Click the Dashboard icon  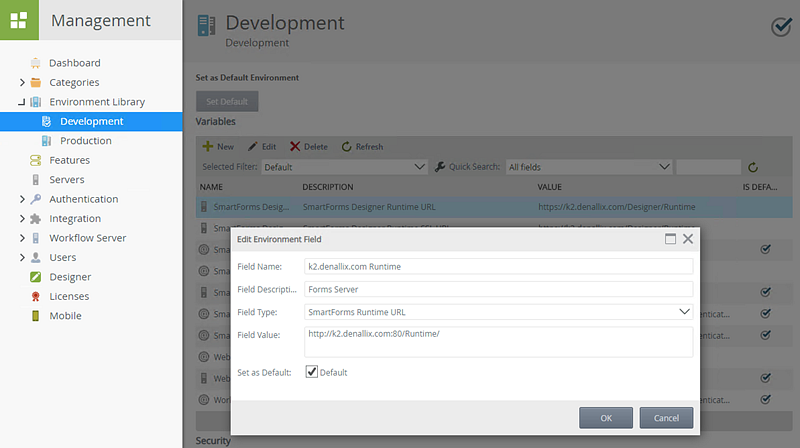pyautogui.click(x=36, y=63)
